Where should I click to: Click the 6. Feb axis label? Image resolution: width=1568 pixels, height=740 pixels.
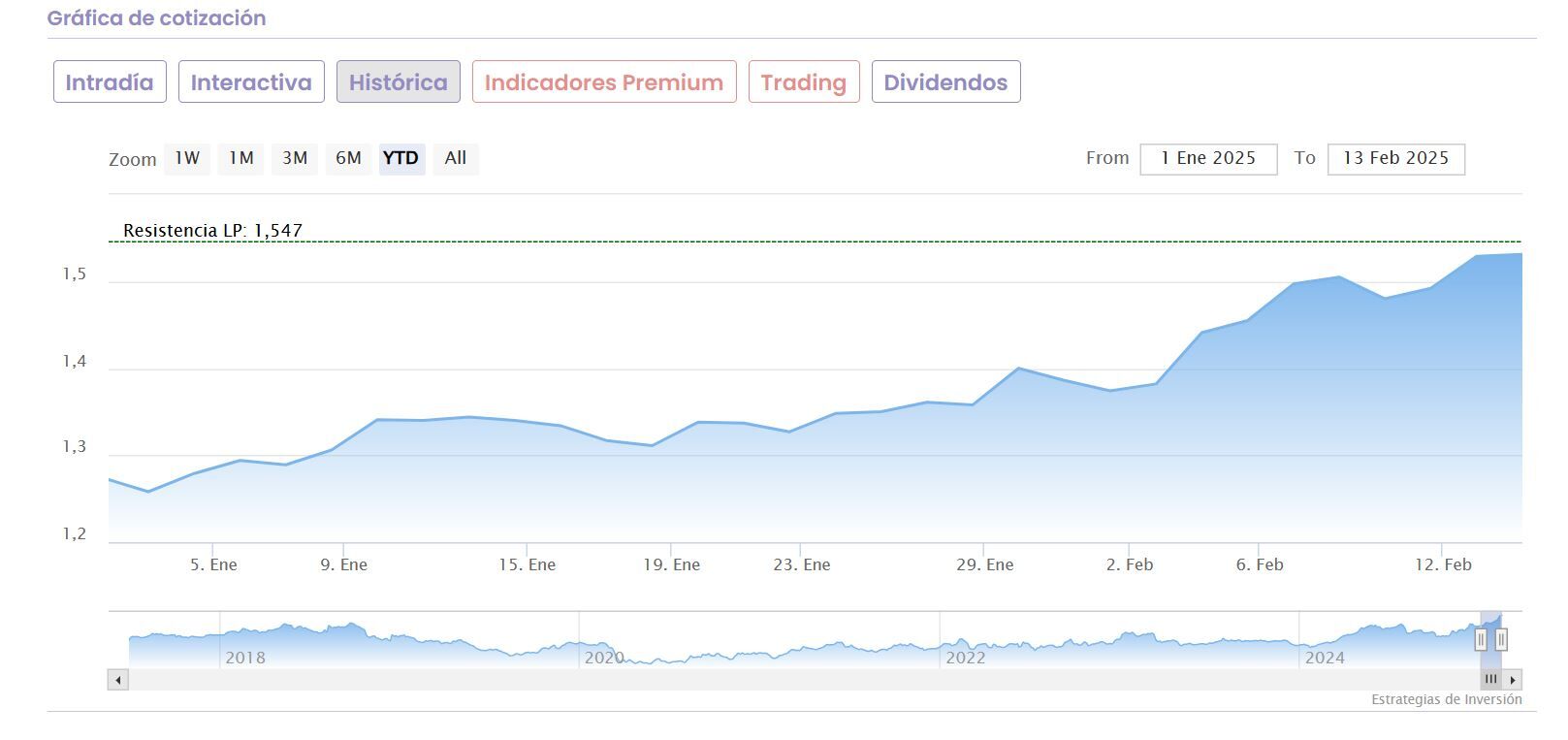[x=1260, y=564]
